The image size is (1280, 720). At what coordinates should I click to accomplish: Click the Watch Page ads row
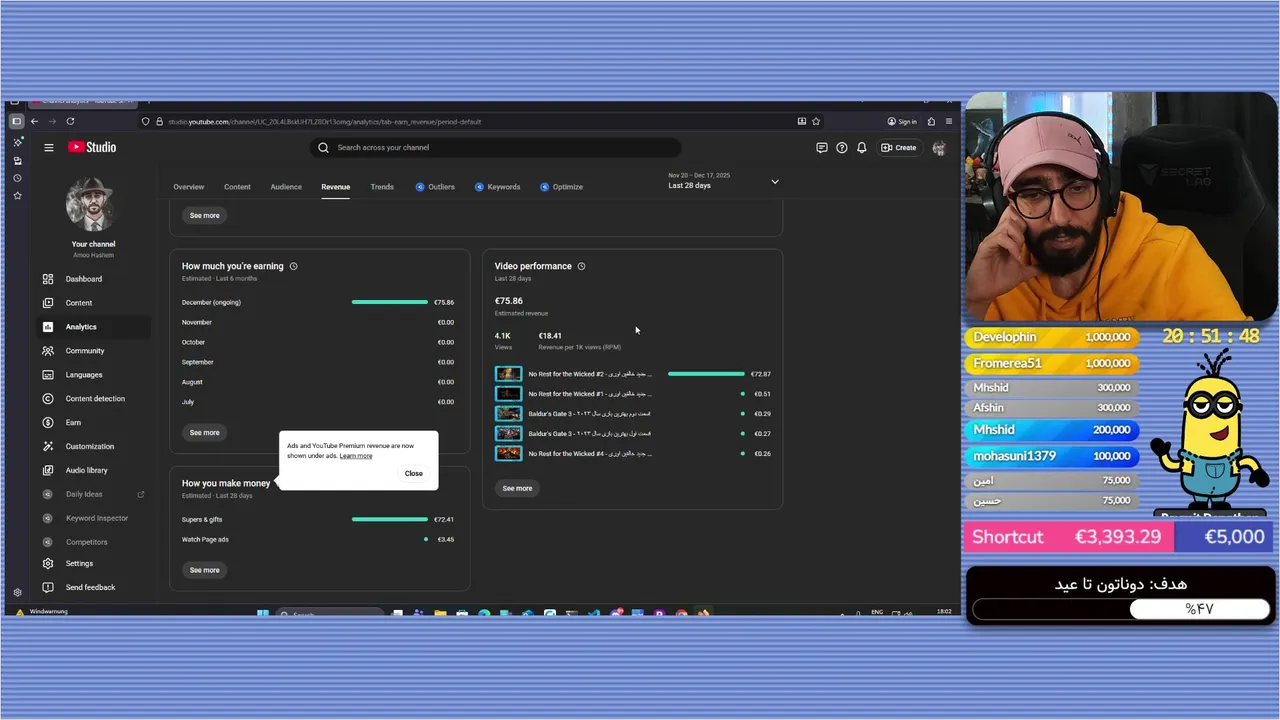click(318, 539)
